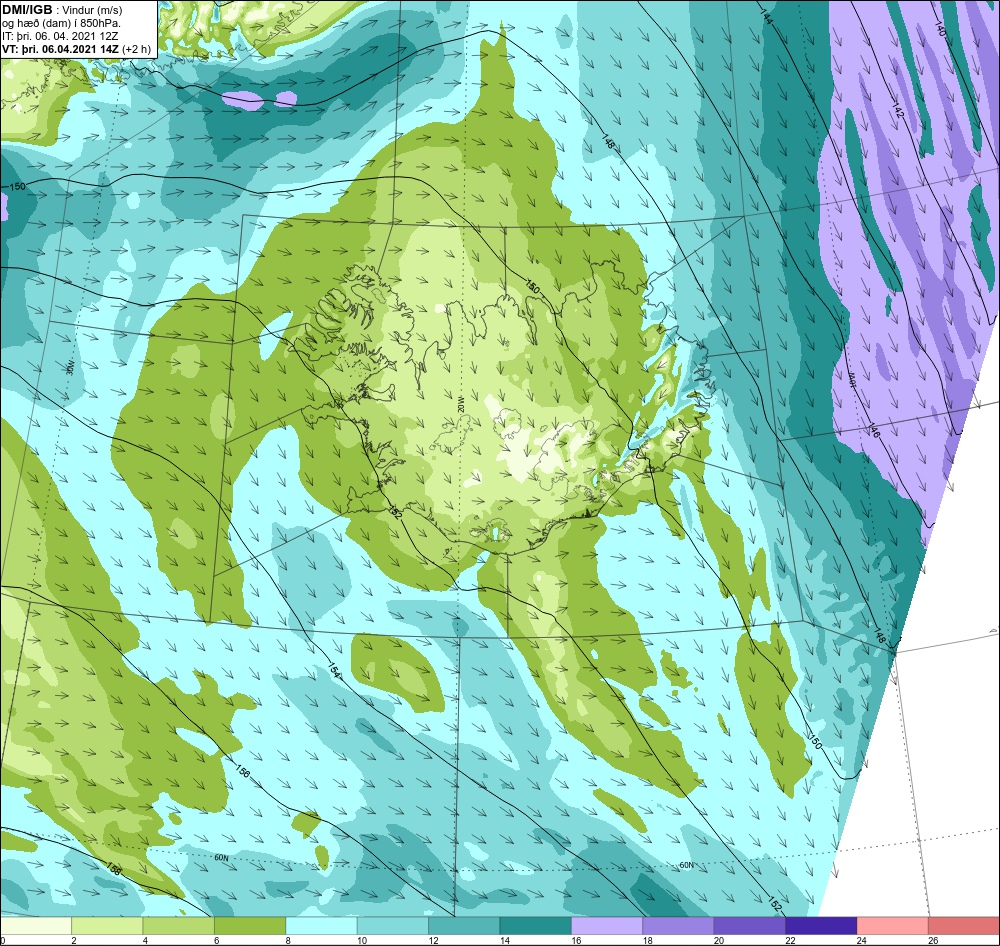Pick the 20–22 m/s violet legend swatch
This screenshot has height=946, width=1000.
click(750, 926)
